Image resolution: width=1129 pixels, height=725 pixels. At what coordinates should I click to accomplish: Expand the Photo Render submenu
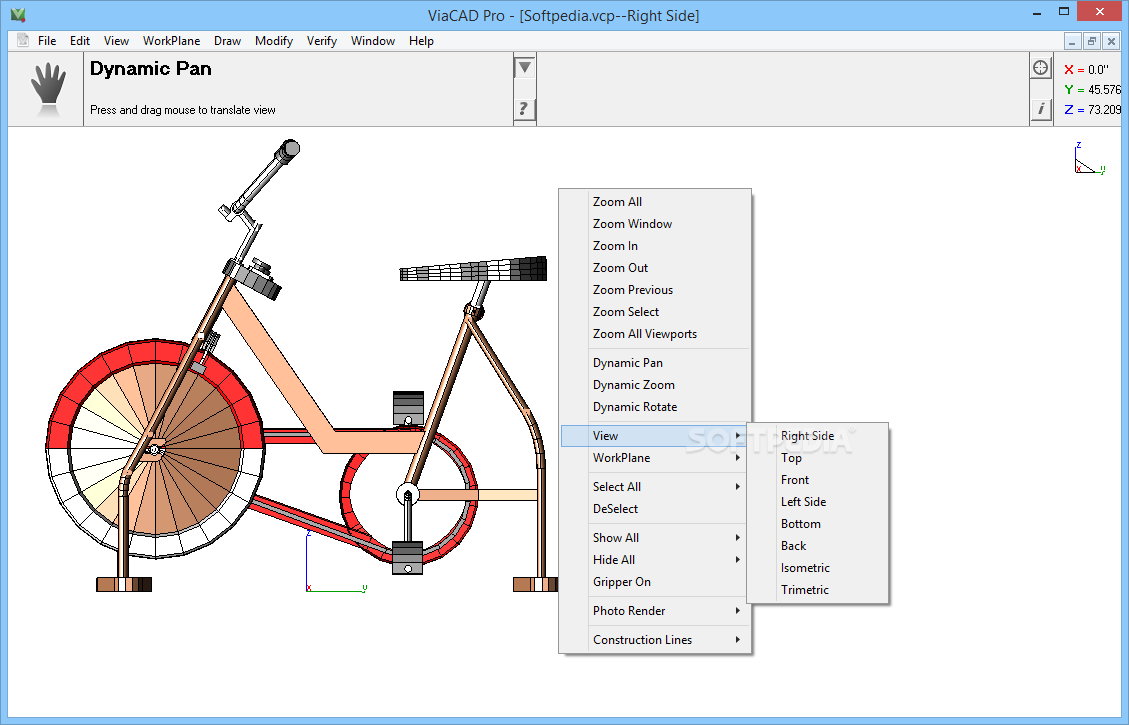655,611
